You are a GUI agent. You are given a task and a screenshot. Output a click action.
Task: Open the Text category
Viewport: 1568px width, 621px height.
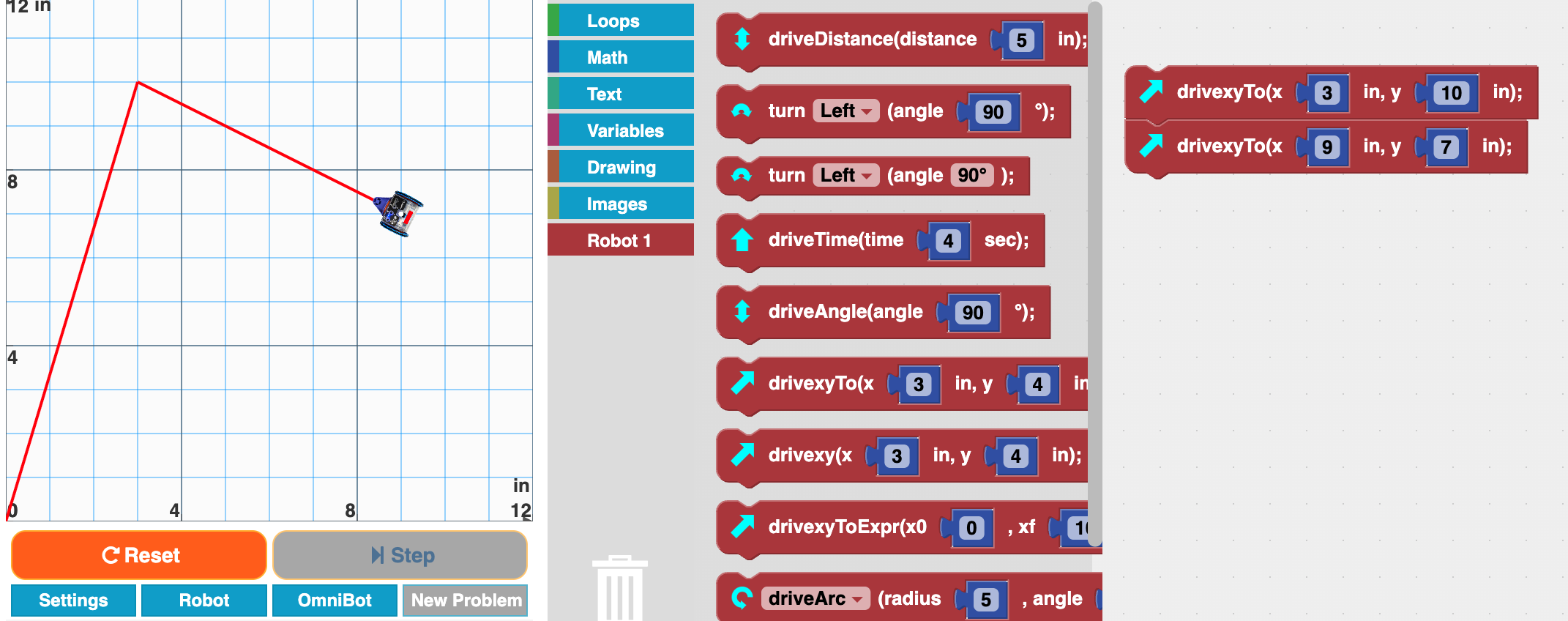621,94
